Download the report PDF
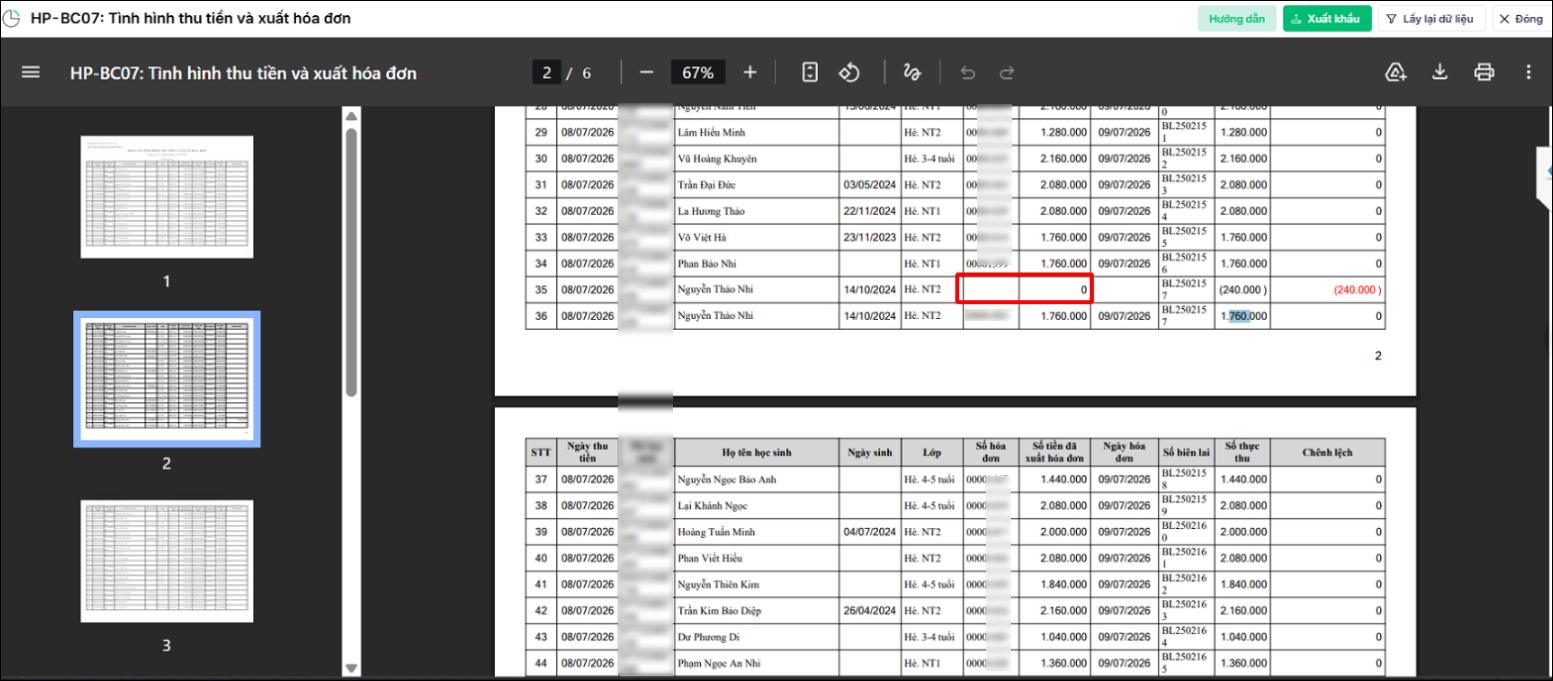1553x681 pixels. pyautogui.click(x=1440, y=72)
